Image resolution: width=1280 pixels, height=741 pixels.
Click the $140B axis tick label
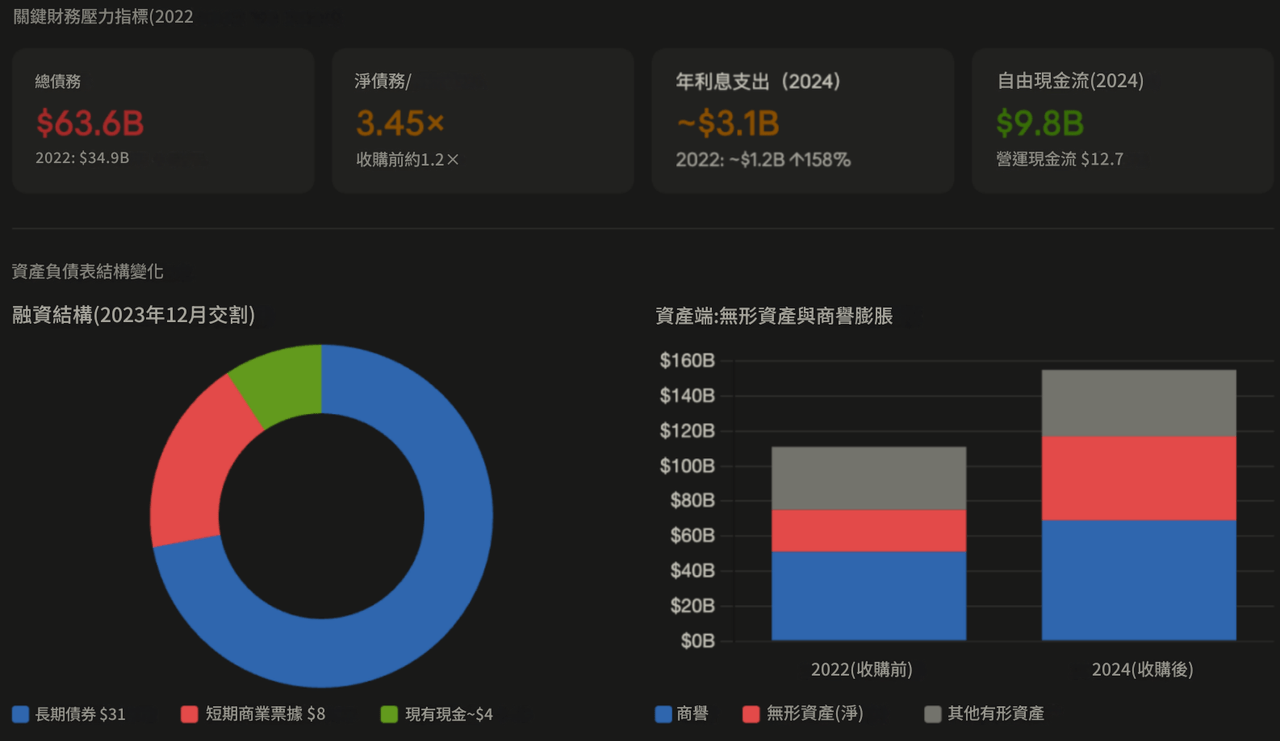(x=687, y=396)
